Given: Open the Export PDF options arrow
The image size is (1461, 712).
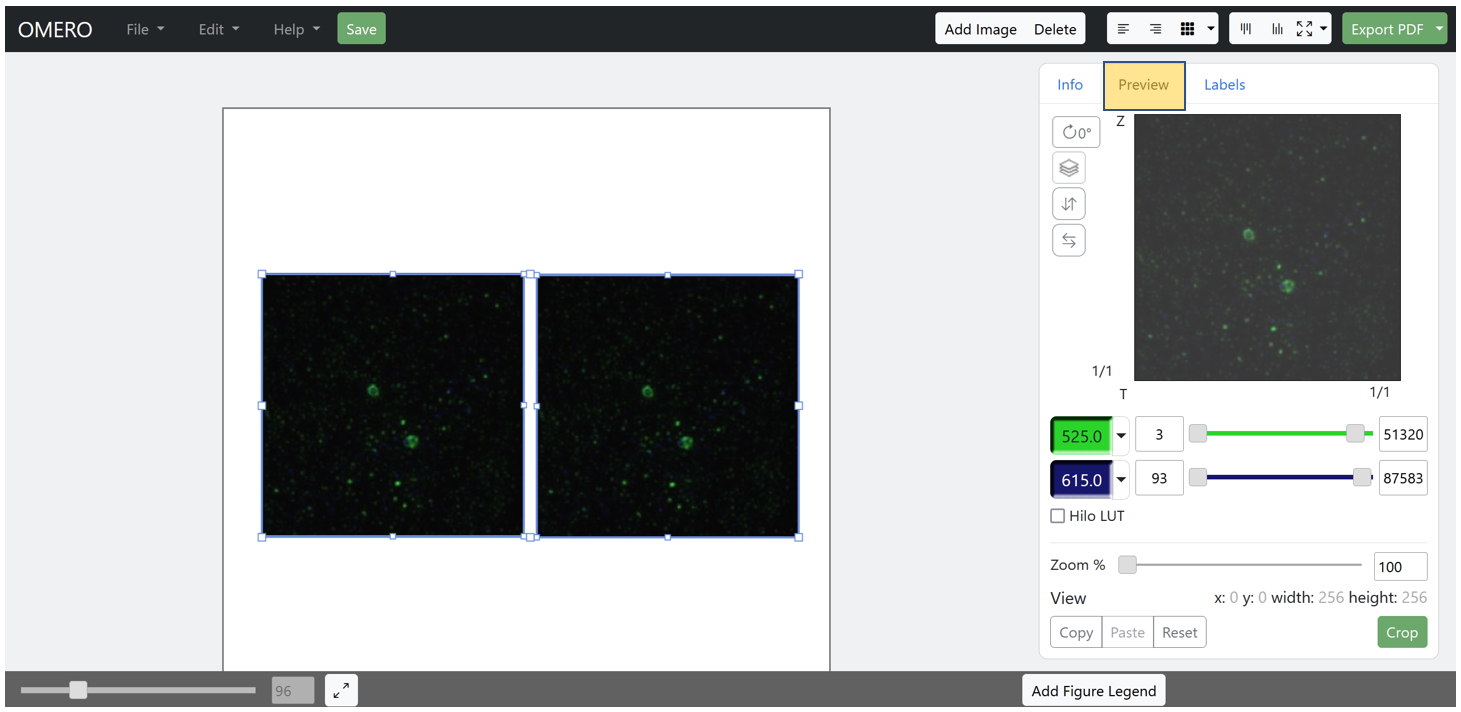Looking at the screenshot, I should 1440,29.
